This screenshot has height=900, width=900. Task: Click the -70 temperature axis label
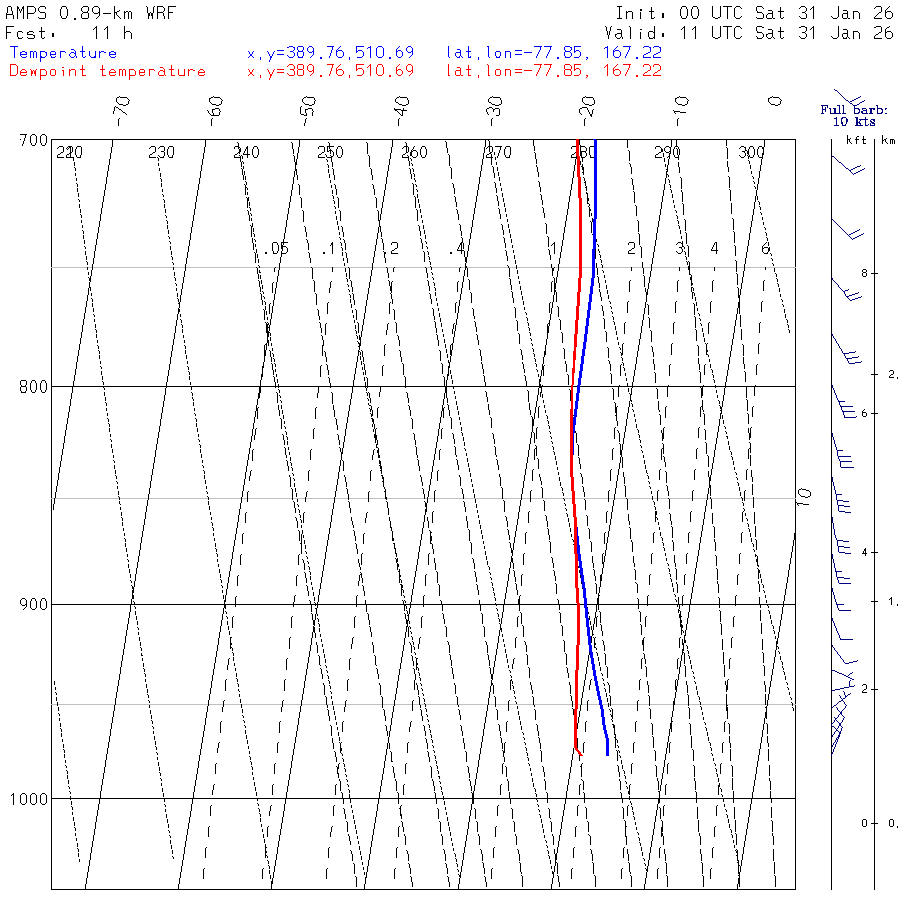[x=122, y=111]
